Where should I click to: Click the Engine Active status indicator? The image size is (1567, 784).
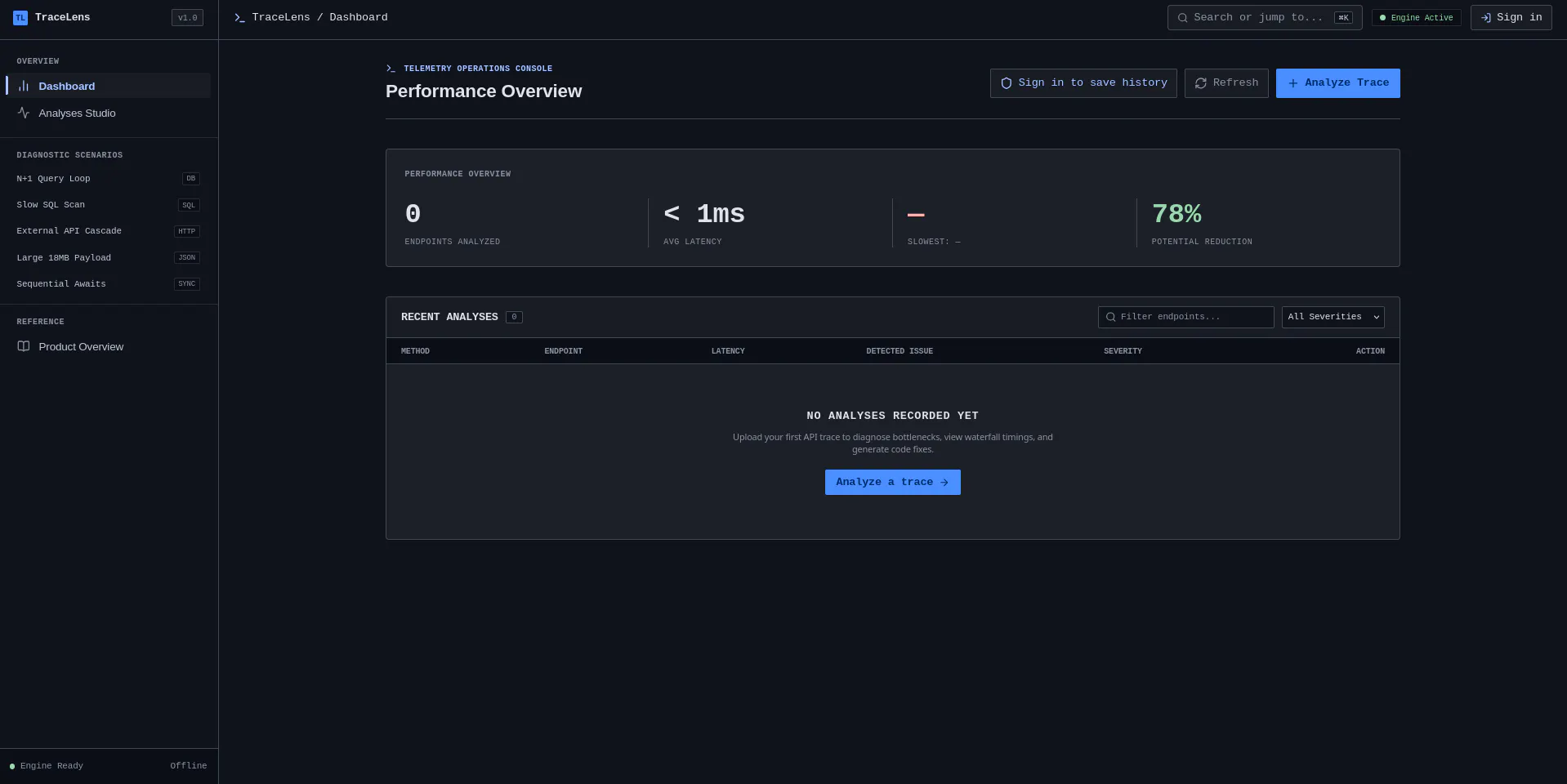click(x=1417, y=18)
